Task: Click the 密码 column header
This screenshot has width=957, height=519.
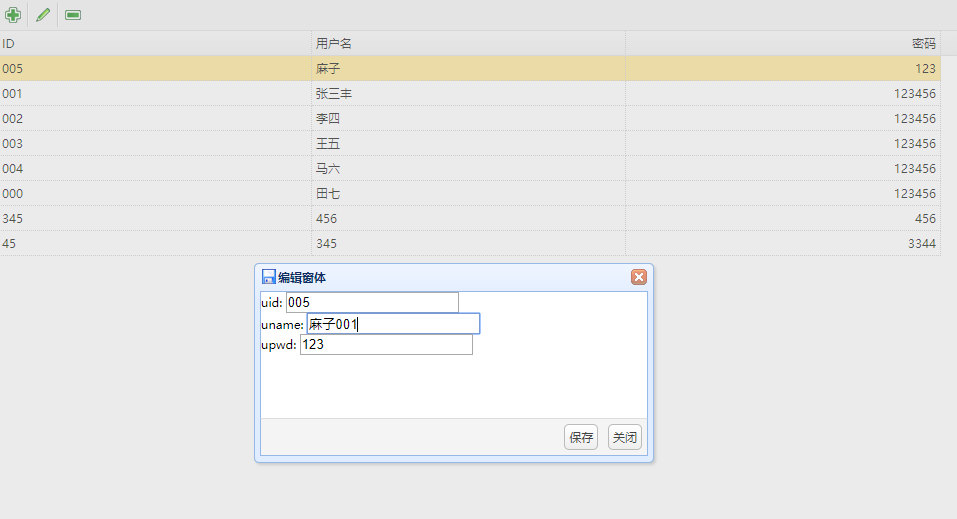Action: coord(783,43)
